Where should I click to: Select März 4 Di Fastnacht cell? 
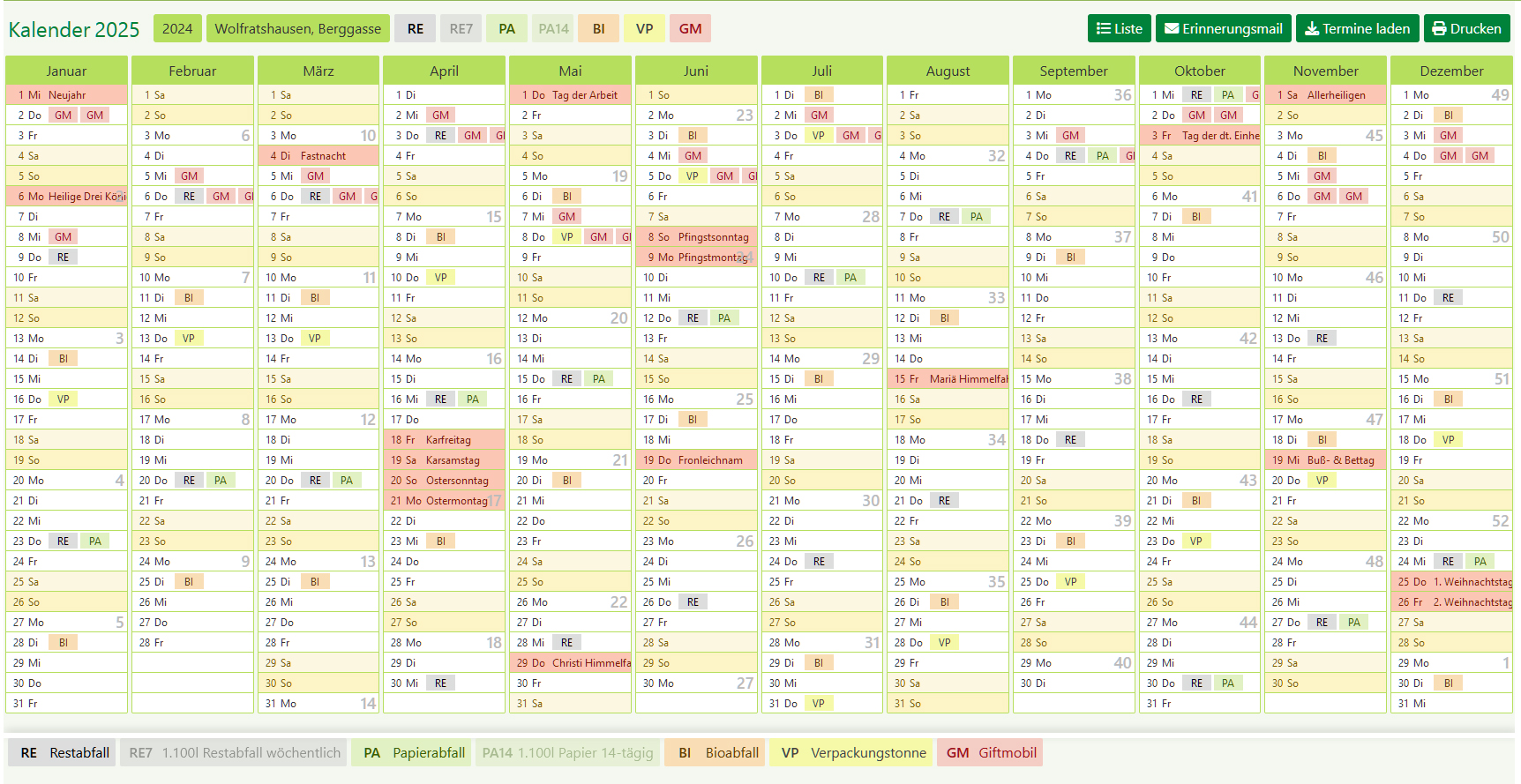(318, 155)
